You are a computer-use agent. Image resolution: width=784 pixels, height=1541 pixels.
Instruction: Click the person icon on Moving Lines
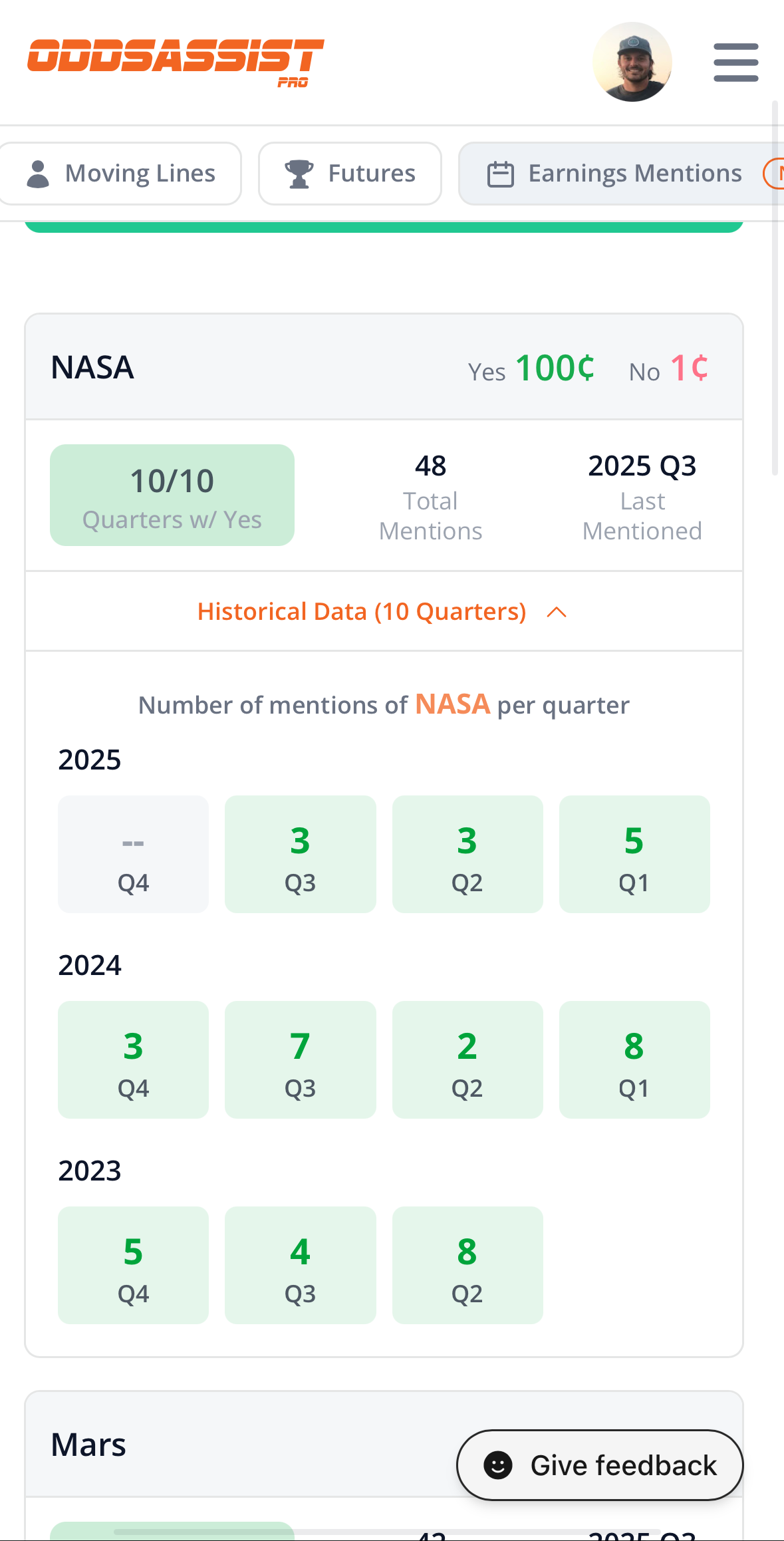pyautogui.click(x=38, y=173)
